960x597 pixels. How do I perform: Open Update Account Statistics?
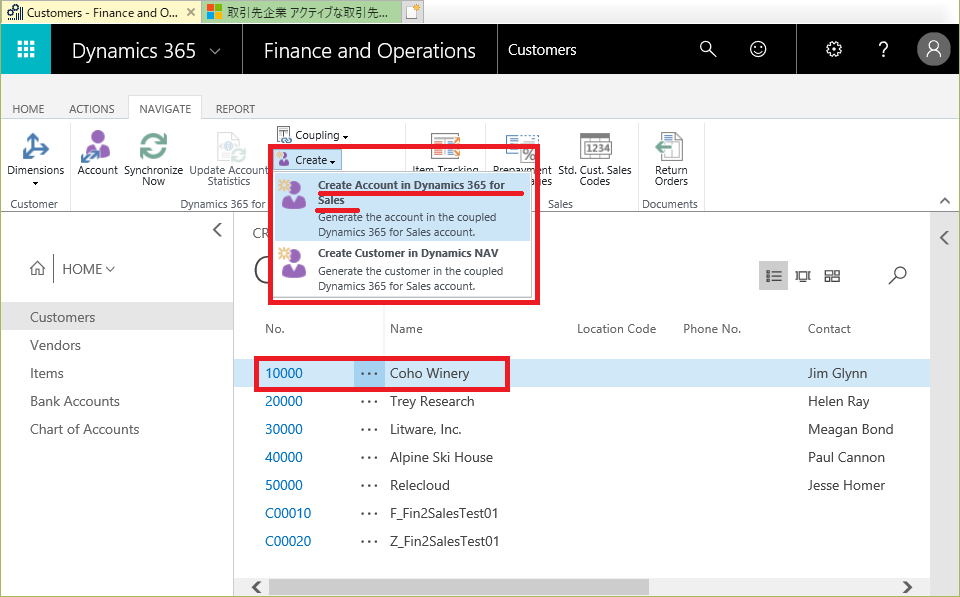228,159
